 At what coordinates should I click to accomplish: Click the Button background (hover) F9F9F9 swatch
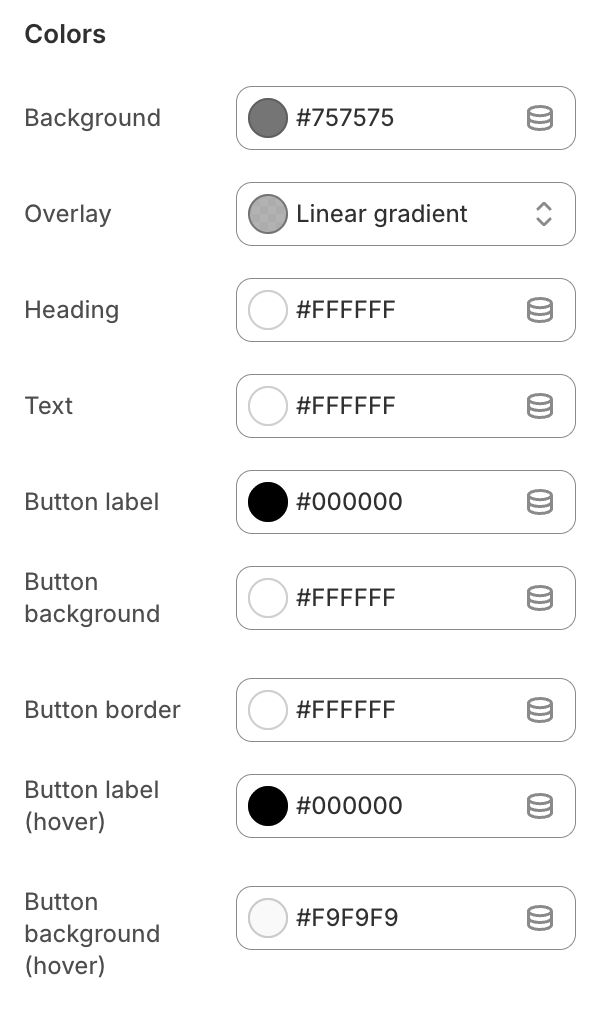[268, 918]
